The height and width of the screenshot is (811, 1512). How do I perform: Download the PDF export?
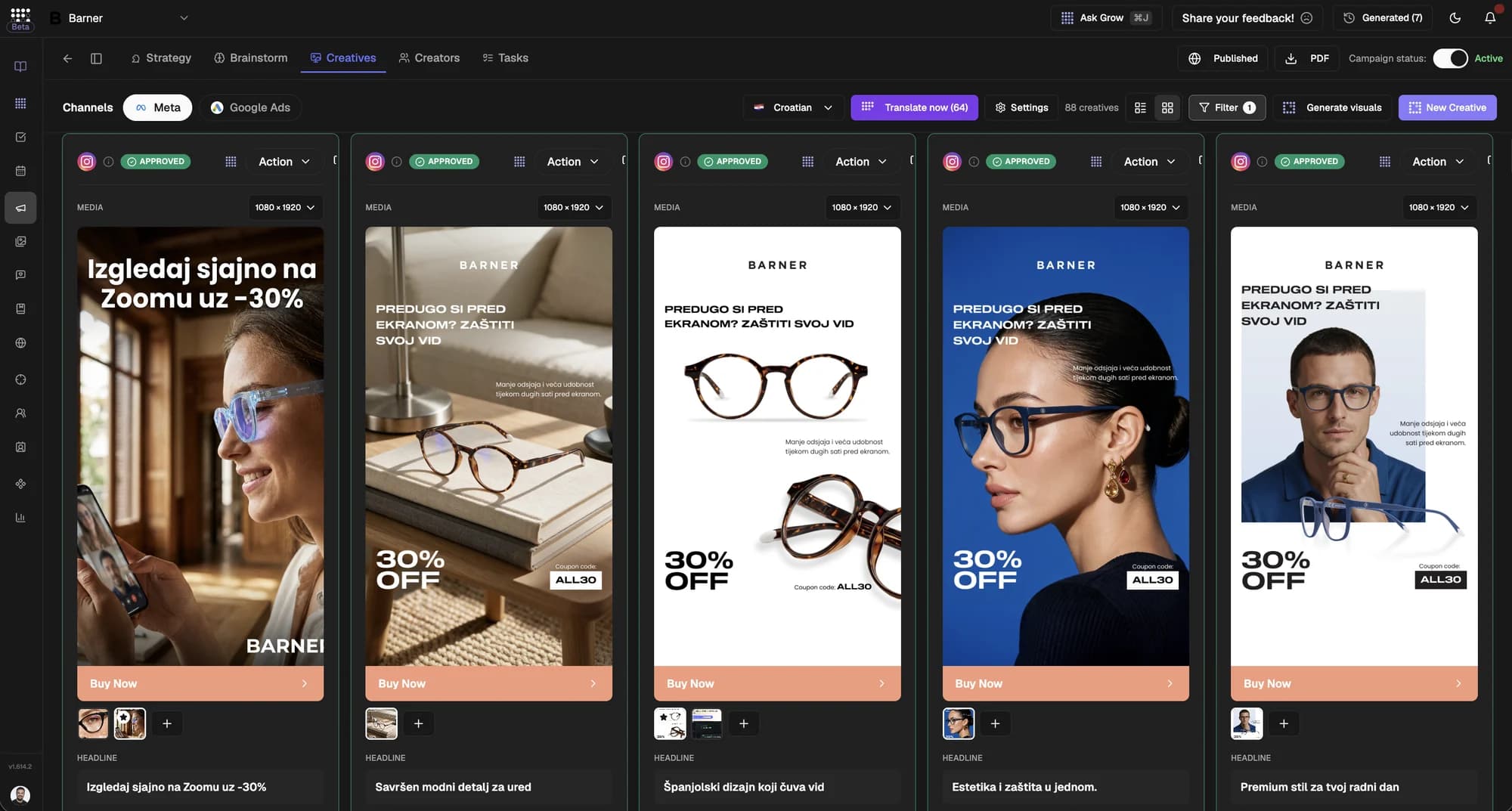click(x=1307, y=58)
